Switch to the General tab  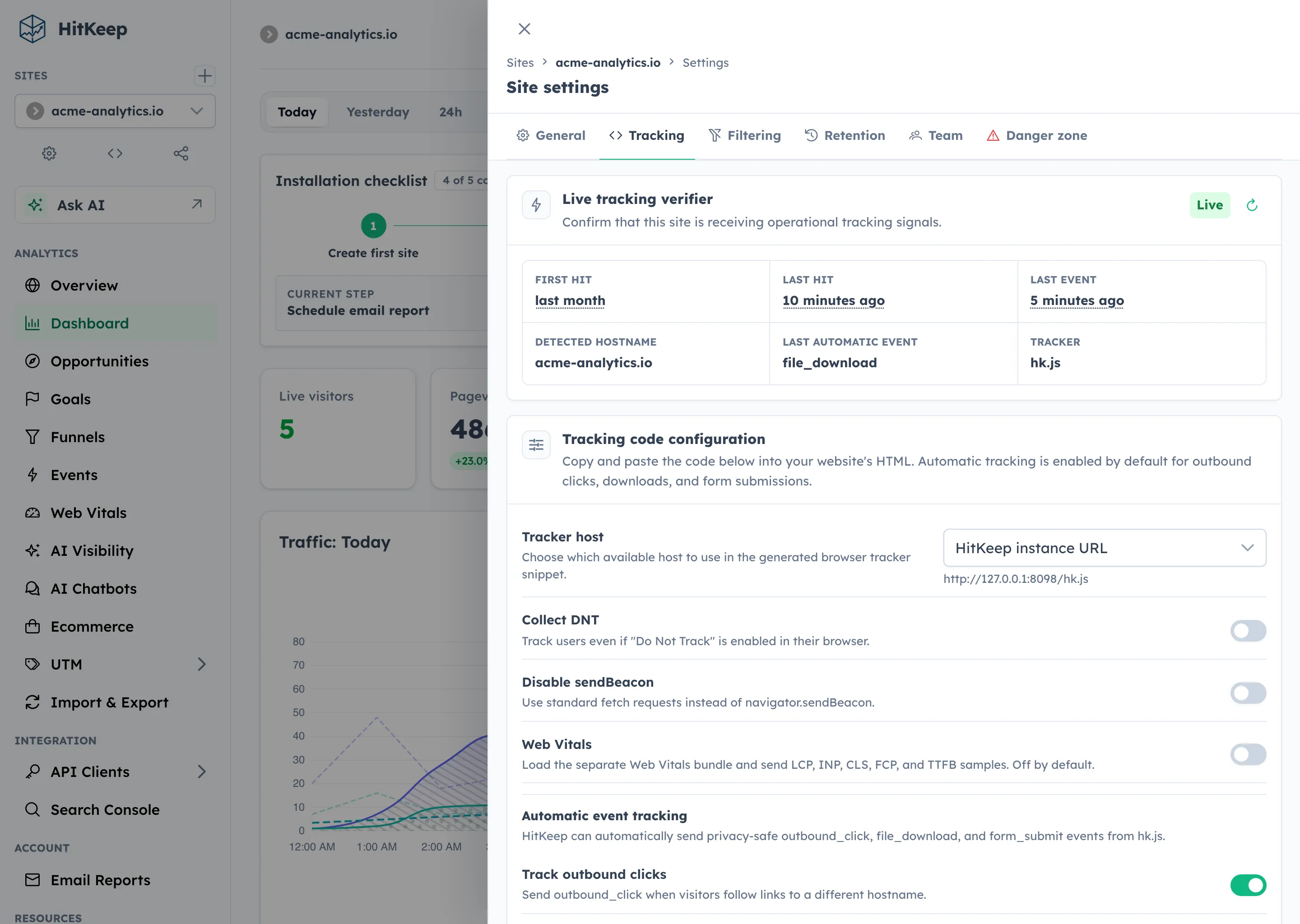click(551, 135)
